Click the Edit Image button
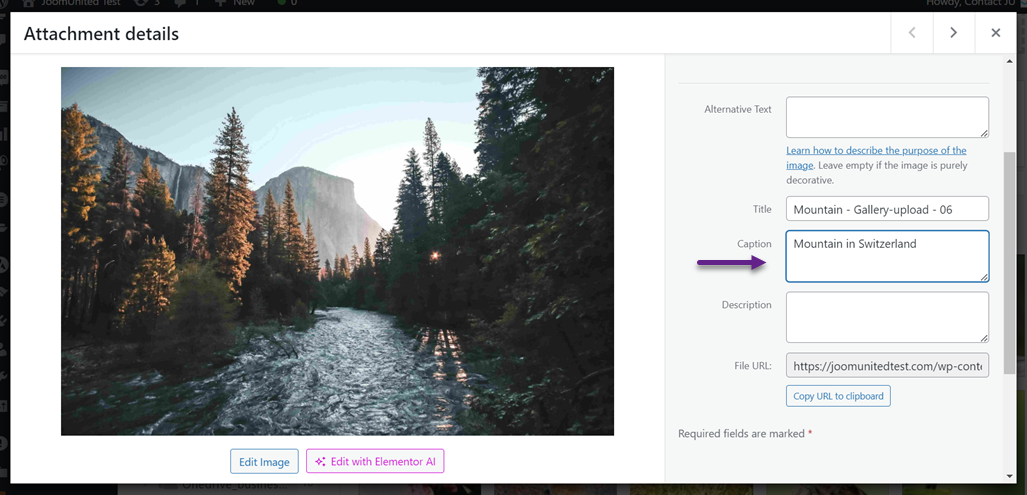This screenshot has height=495, width=1027. 264,462
